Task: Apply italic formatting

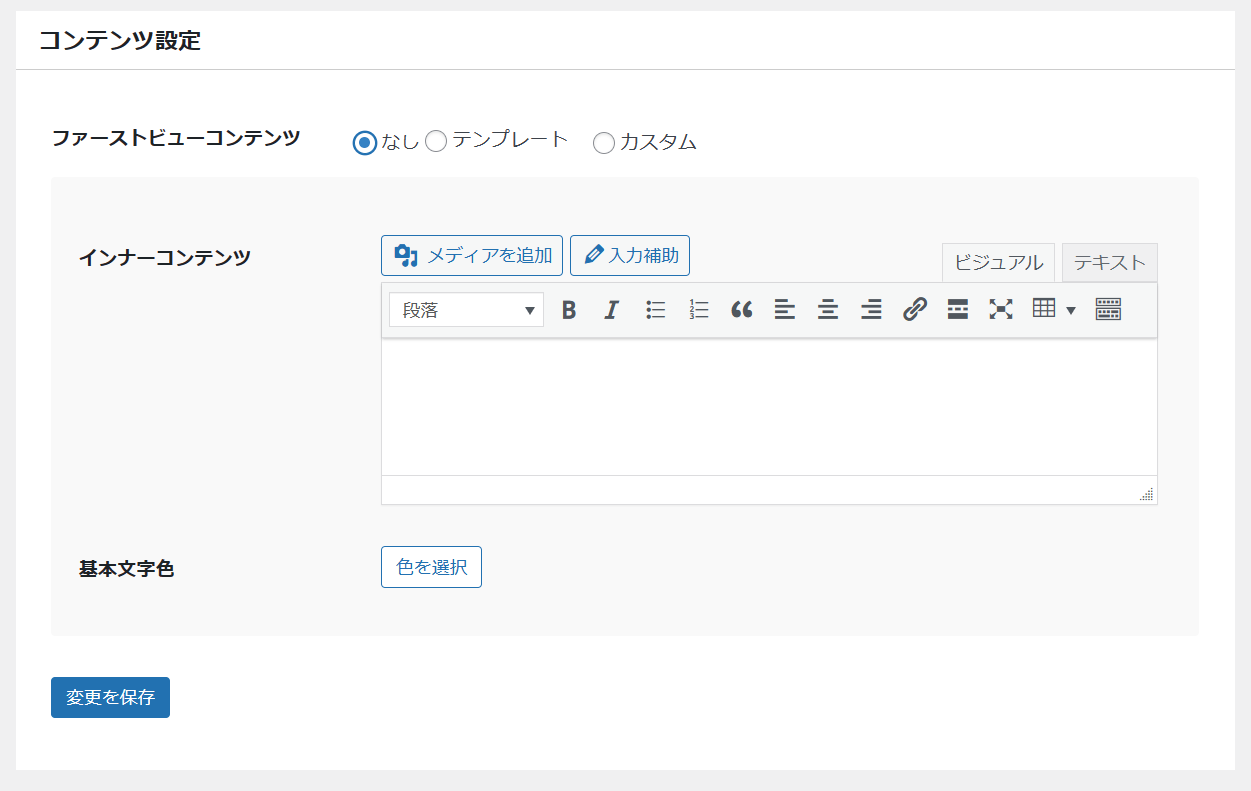Action: (612, 310)
